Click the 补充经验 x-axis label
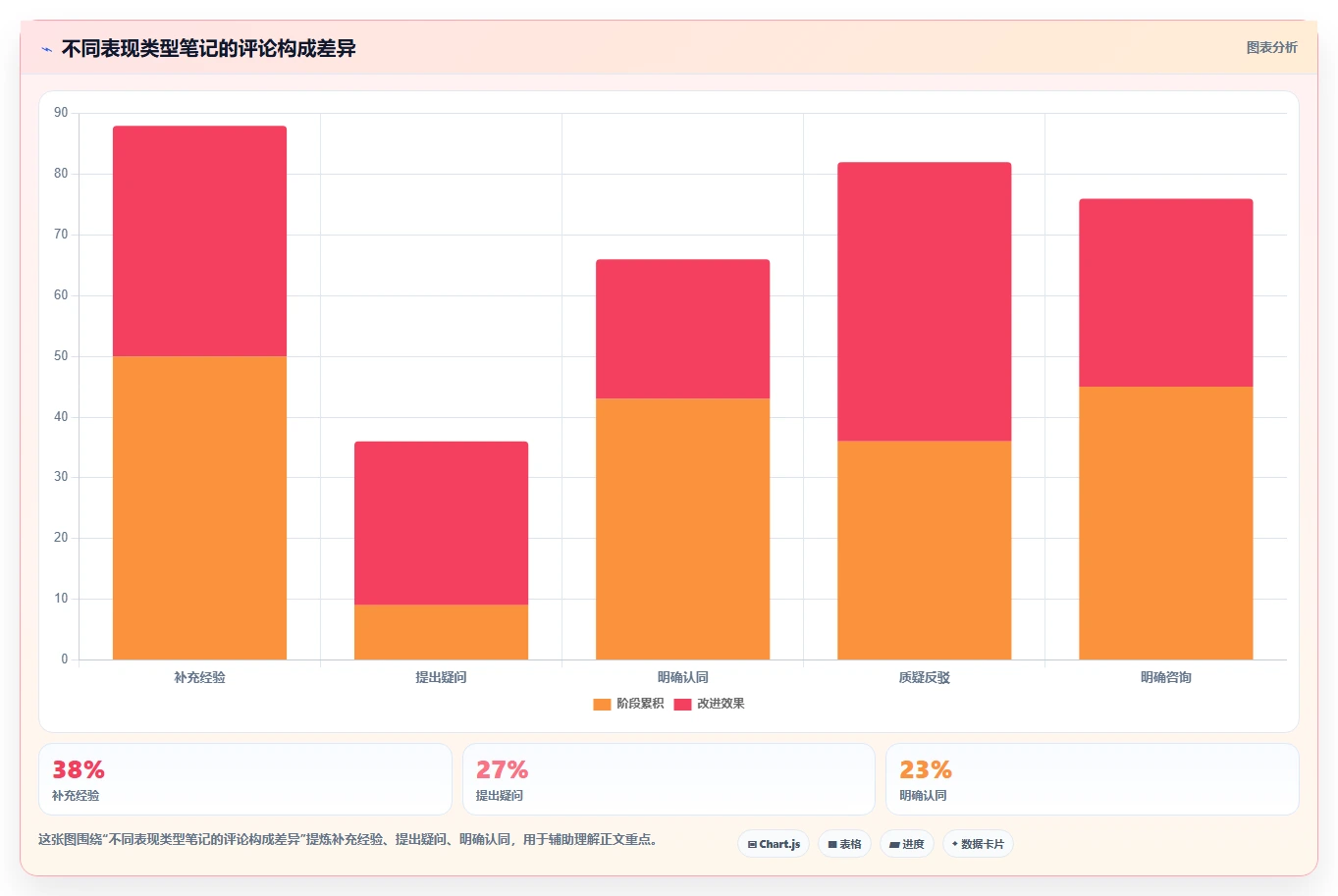Viewport: 1338px width, 896px height. [199, 677]
